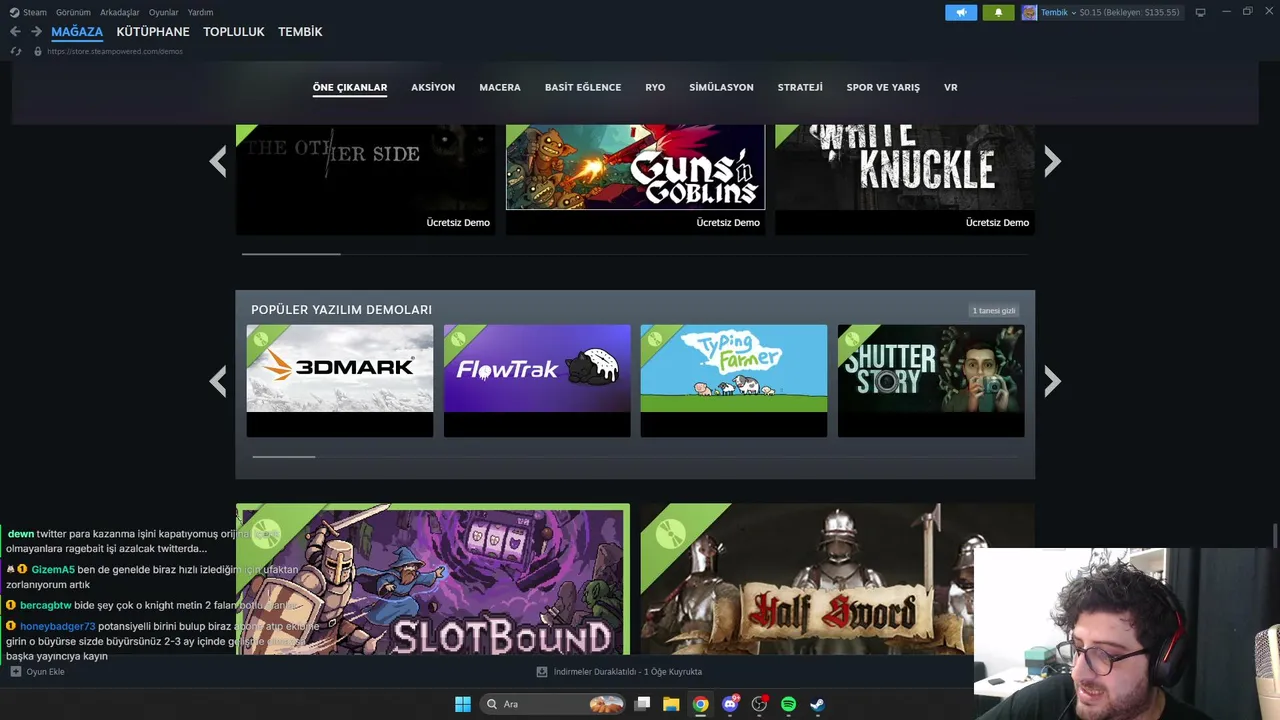The image size is (1280, 720).
Task: Select the BASİT EĞLENCE category tab
Action: [x=583, y=87]
